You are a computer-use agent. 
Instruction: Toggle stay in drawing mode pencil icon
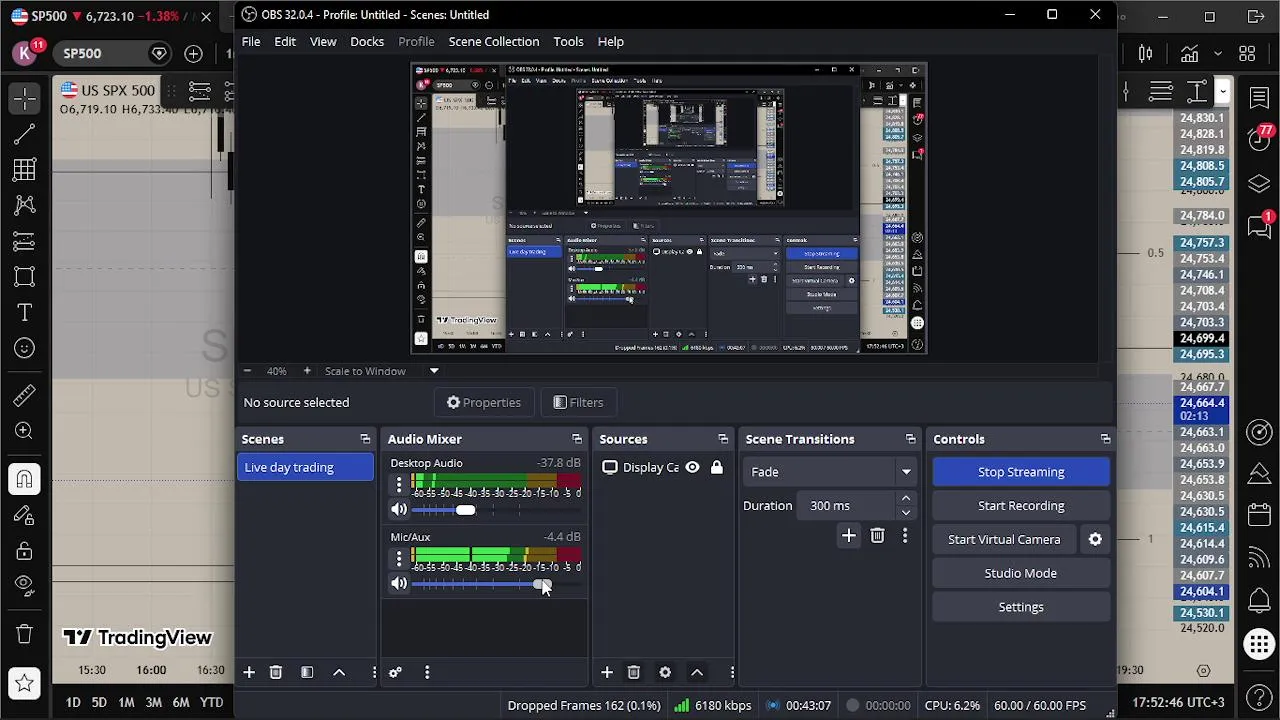pos(25,515)
